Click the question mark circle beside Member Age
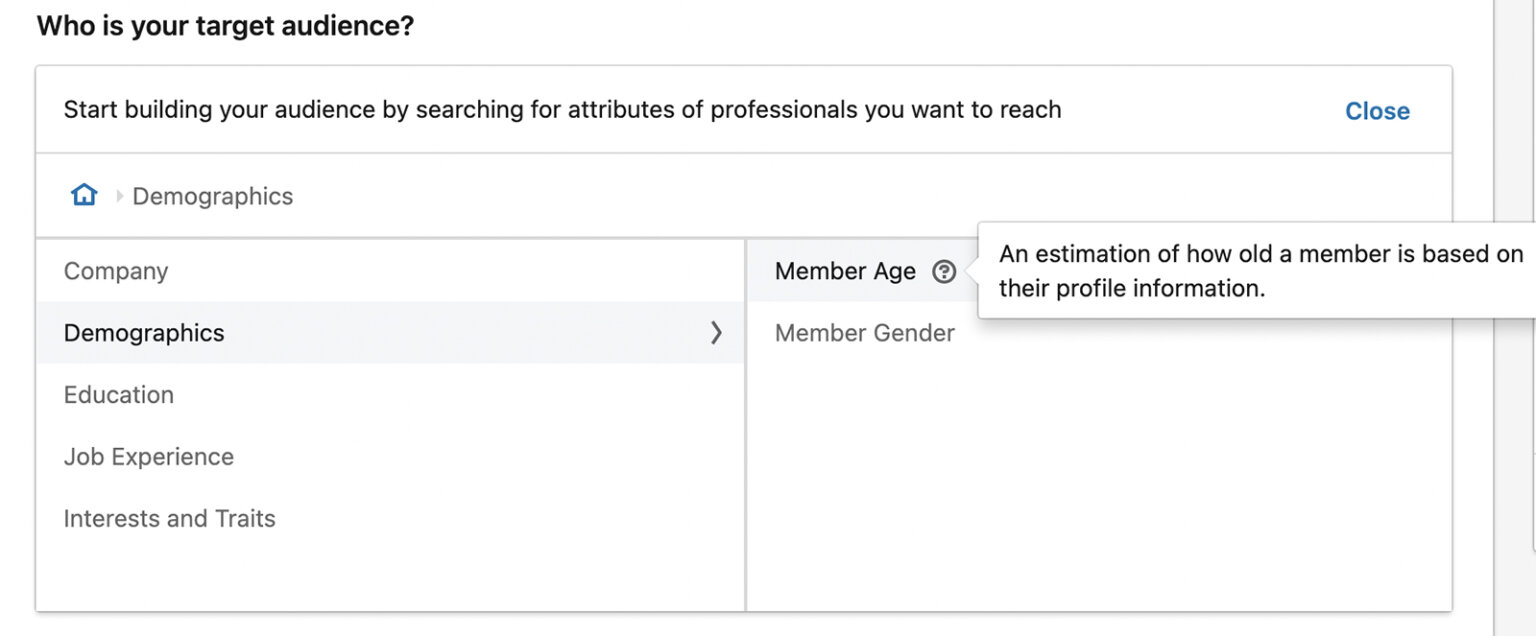1536x636 pixels. (x=944, y=271)
